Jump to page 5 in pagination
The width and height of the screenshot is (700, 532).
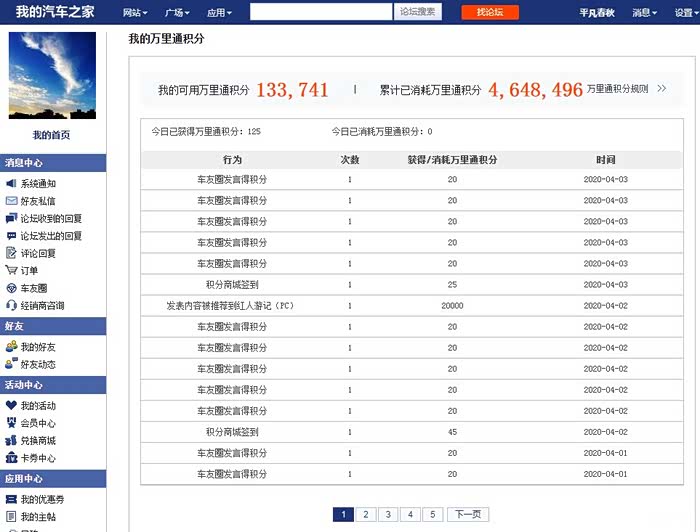(431, 515)
